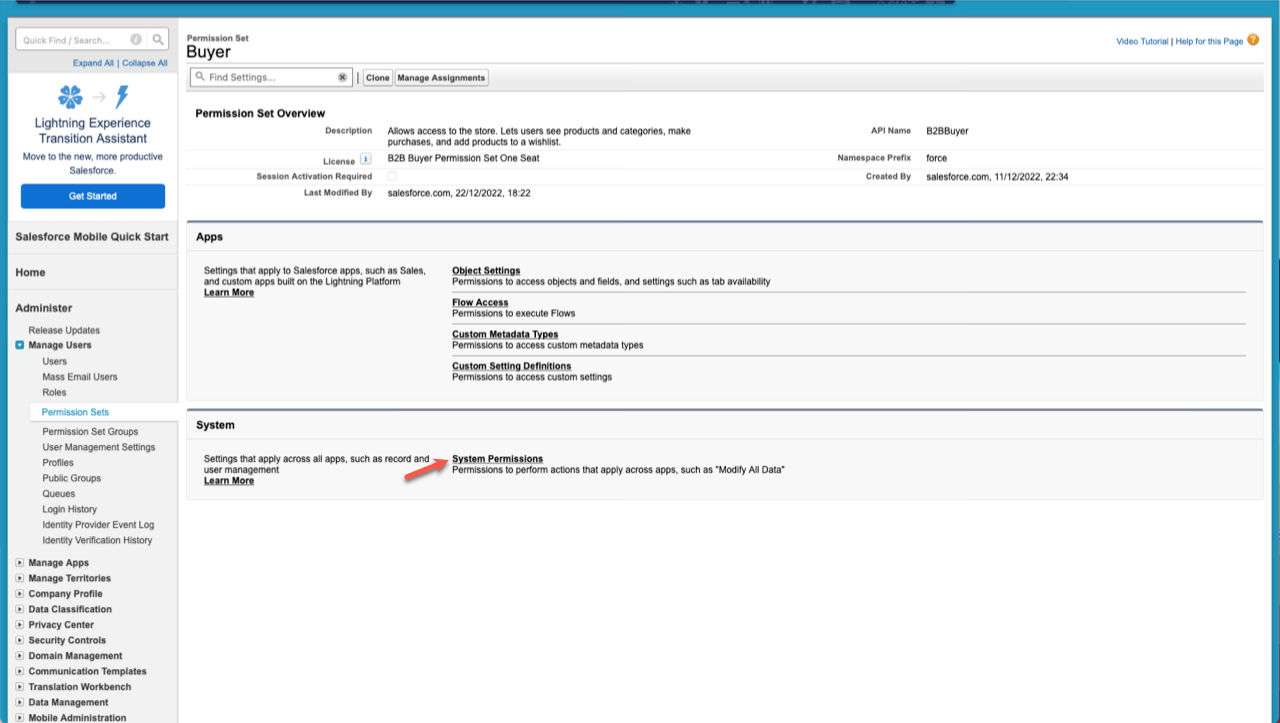Open User Management Settings

[99, 447]
